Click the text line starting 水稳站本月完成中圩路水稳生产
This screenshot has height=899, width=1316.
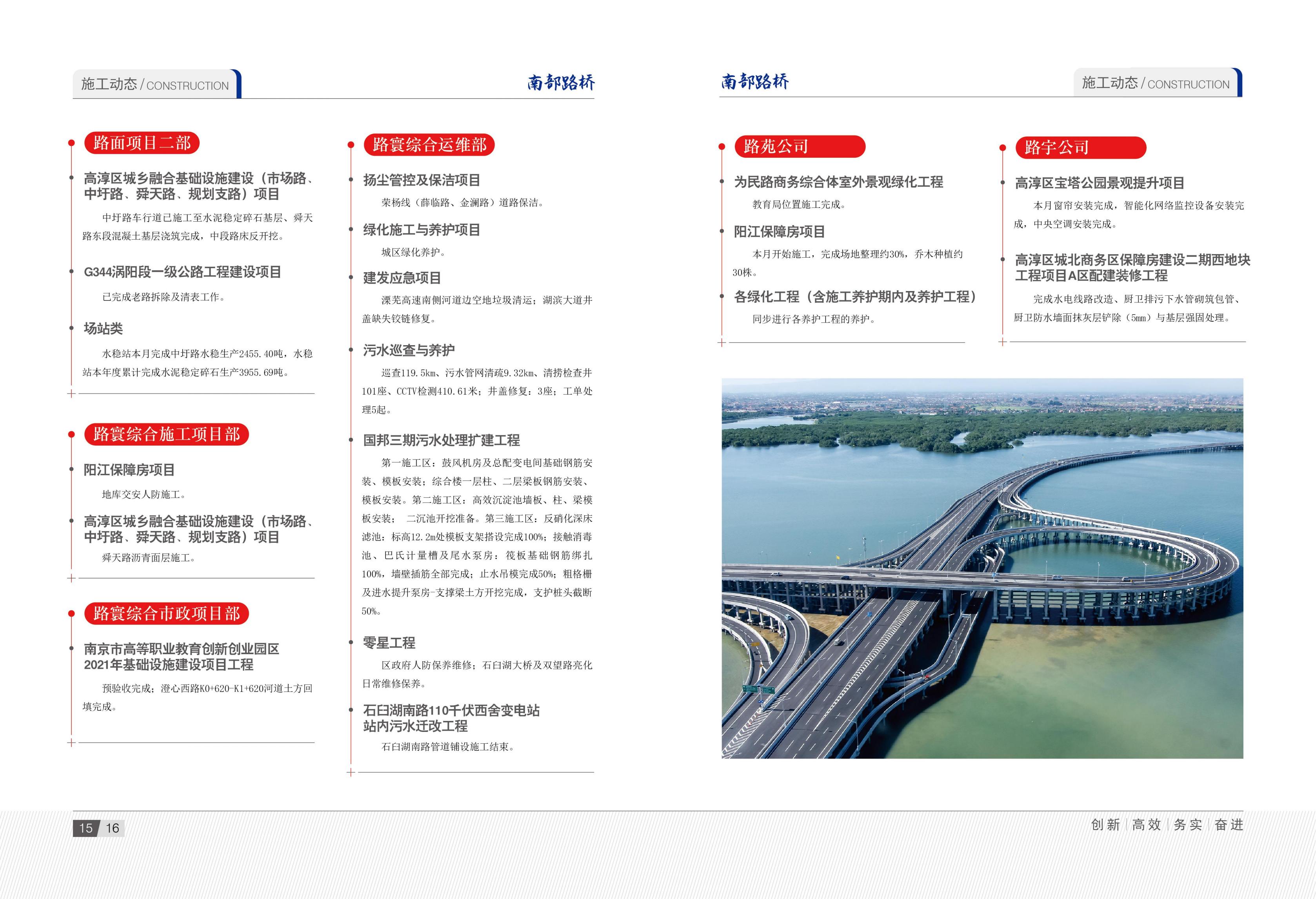pyautogui.click(x=207, y=354)
